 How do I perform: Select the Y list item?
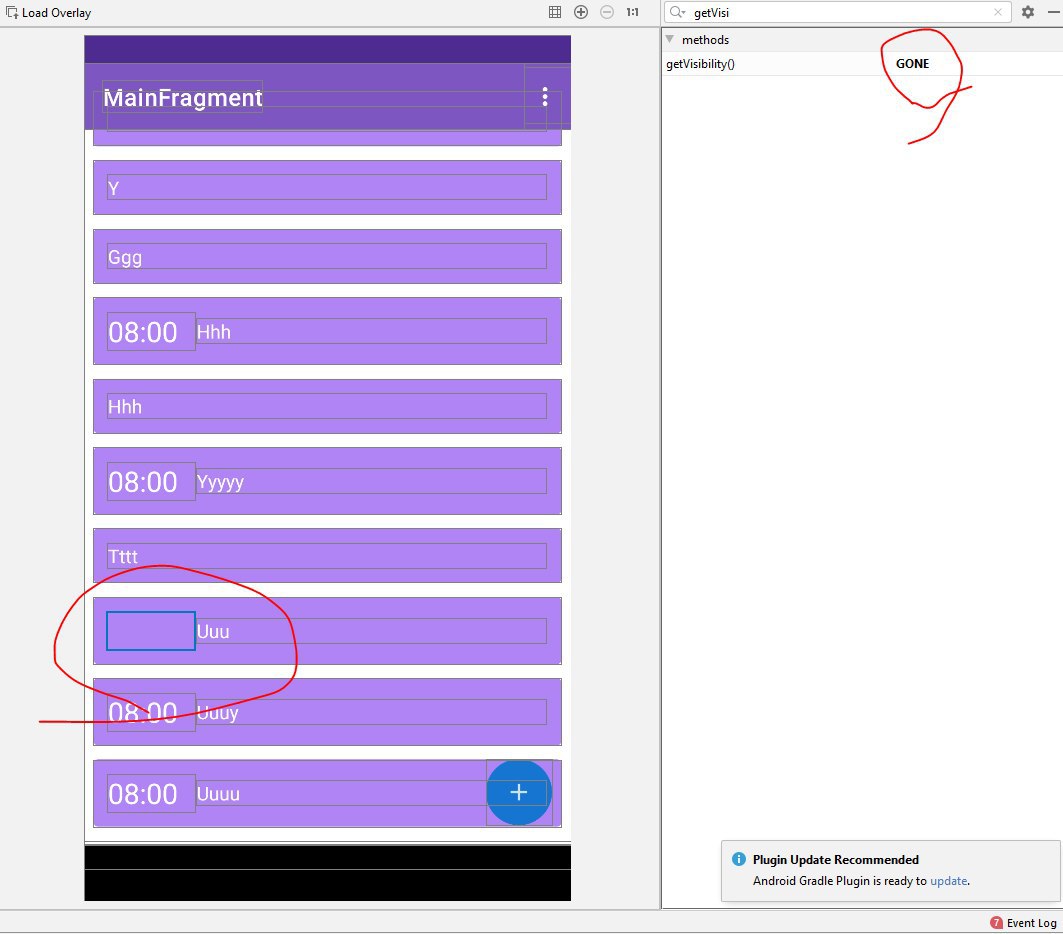click(327, 187)
